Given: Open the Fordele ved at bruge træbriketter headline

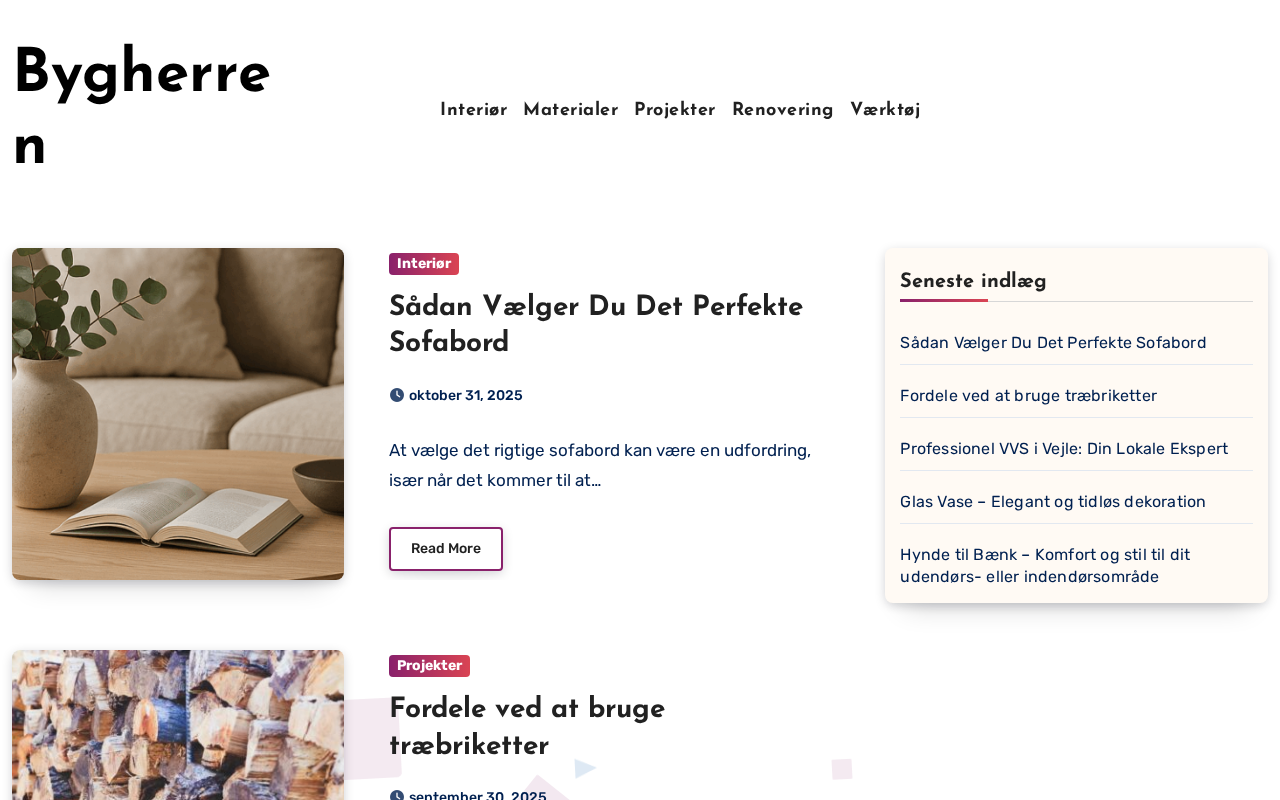Looking at the screenshot, I should [x=527, y=727].
